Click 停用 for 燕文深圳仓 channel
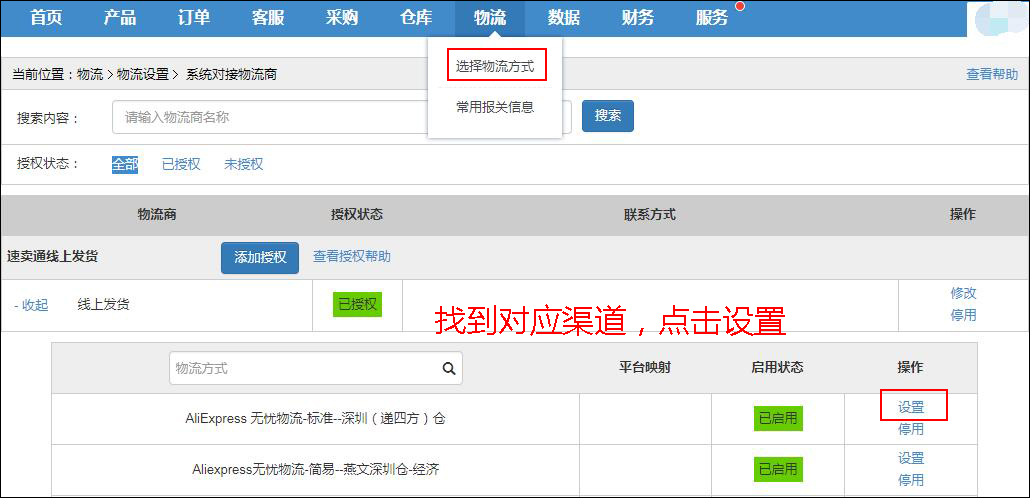The height and width of the screenshot is (498, 1030). [911, 480]
